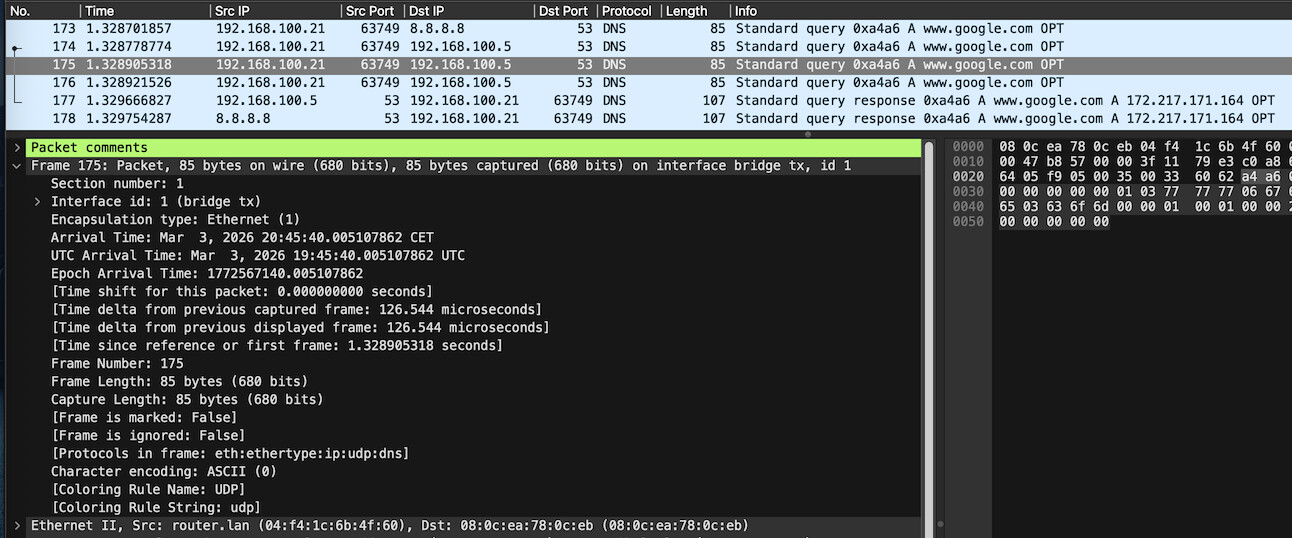Click the related-packet marker beside packet 174
Screen dimensions: 1292x538
pyautogui.click(x=15, y=47)
